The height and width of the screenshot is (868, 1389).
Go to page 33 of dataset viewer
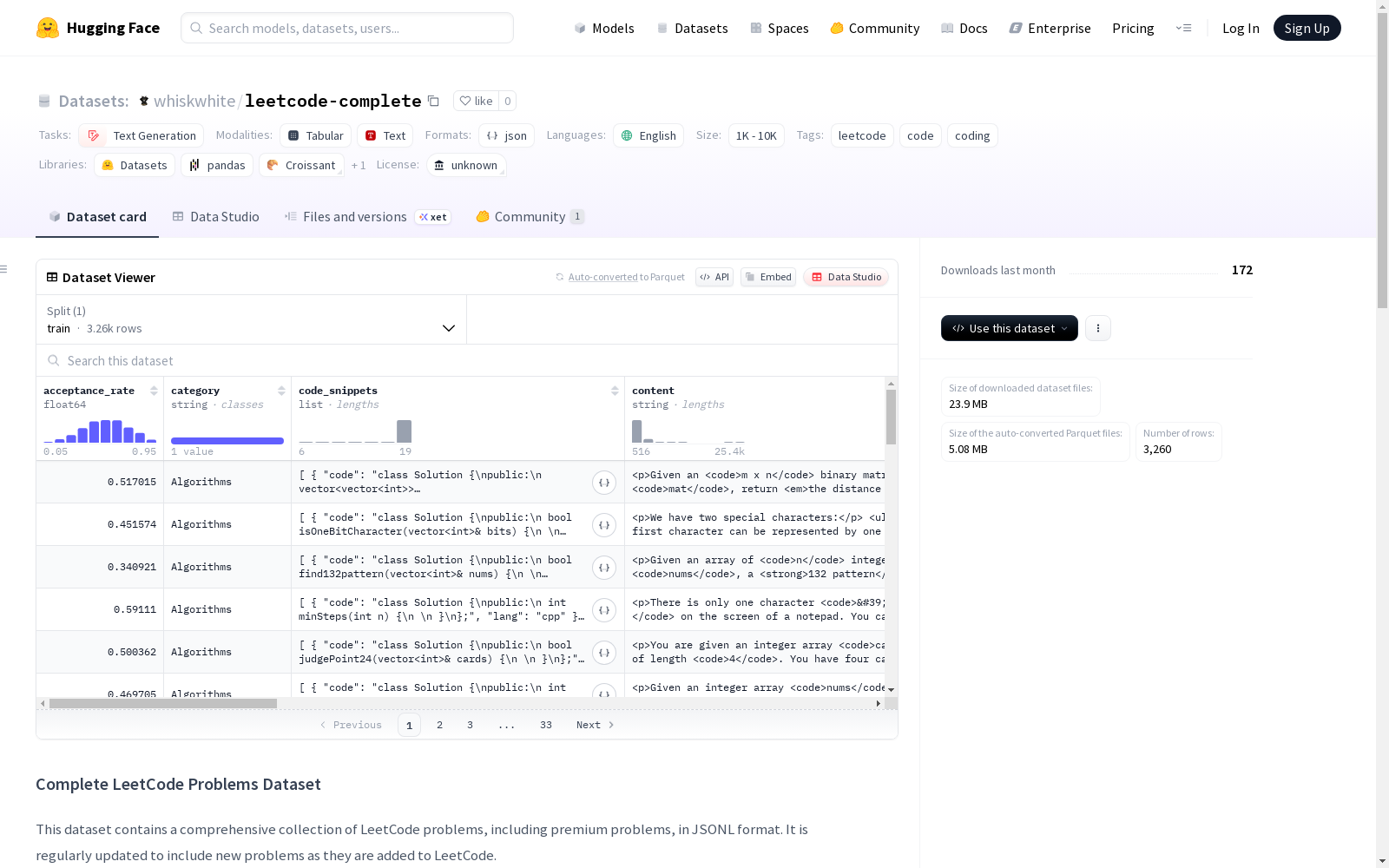coord(545,725)
